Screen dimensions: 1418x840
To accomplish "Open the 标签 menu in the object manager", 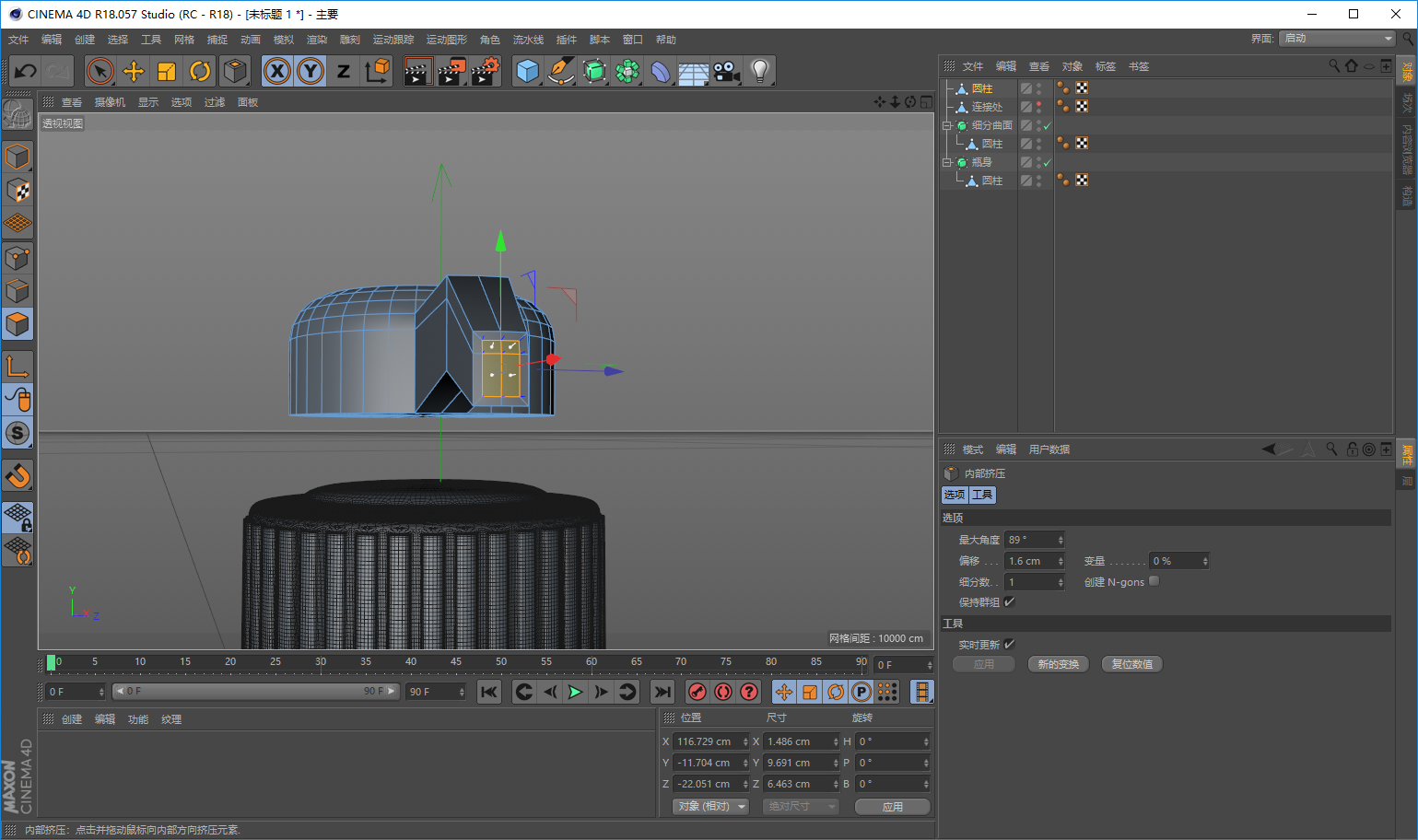I will [x=1106, y=66].
